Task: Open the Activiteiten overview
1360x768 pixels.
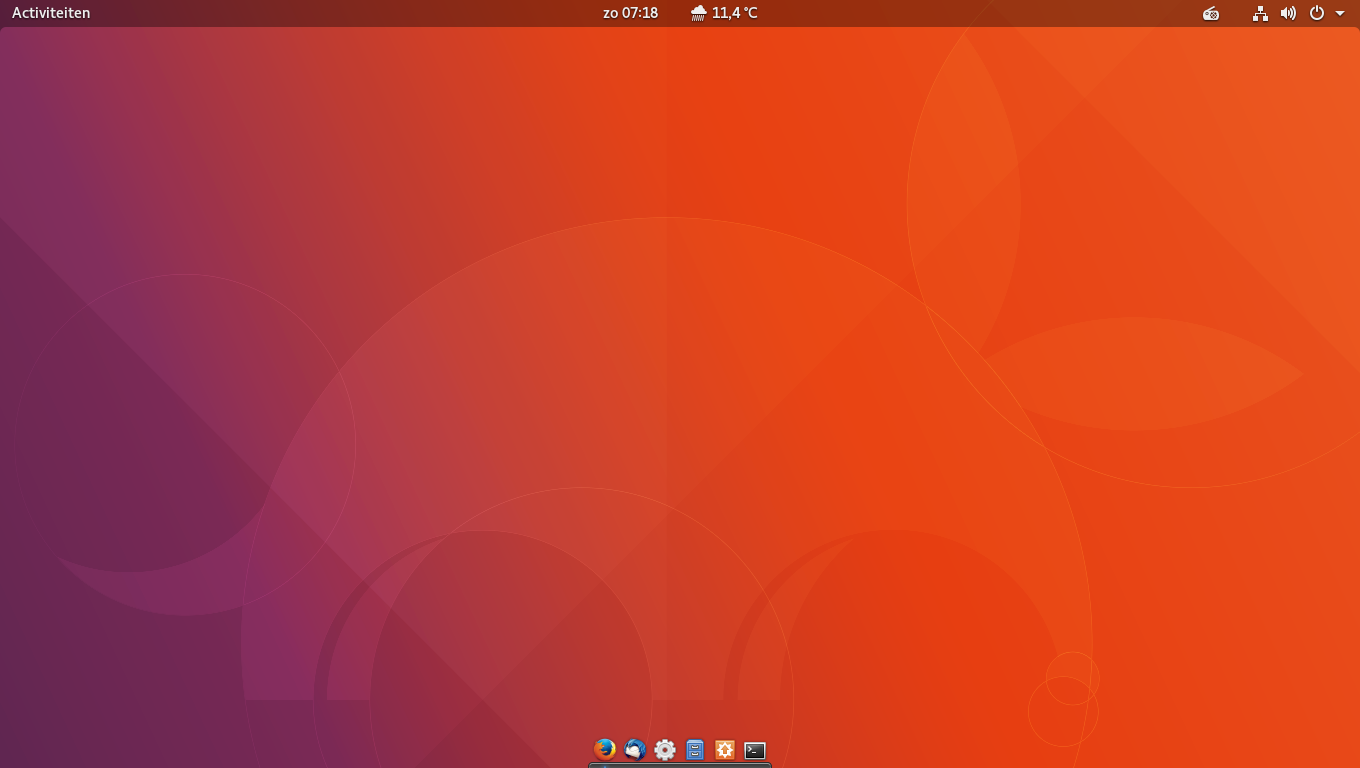Action: pos(51,13)
